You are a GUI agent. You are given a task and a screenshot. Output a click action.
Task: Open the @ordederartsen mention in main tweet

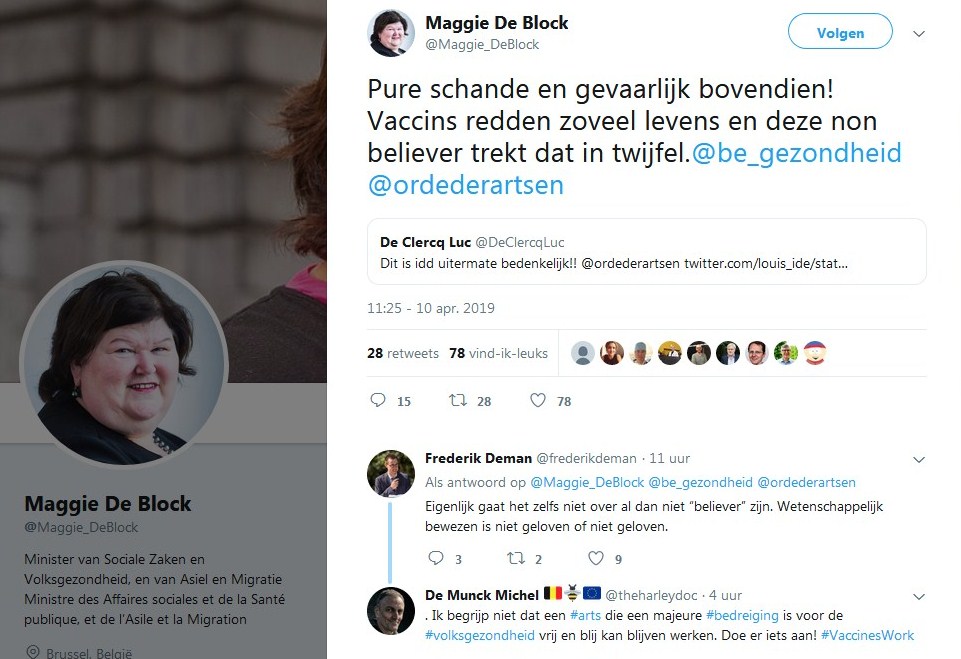click(465, 185)
